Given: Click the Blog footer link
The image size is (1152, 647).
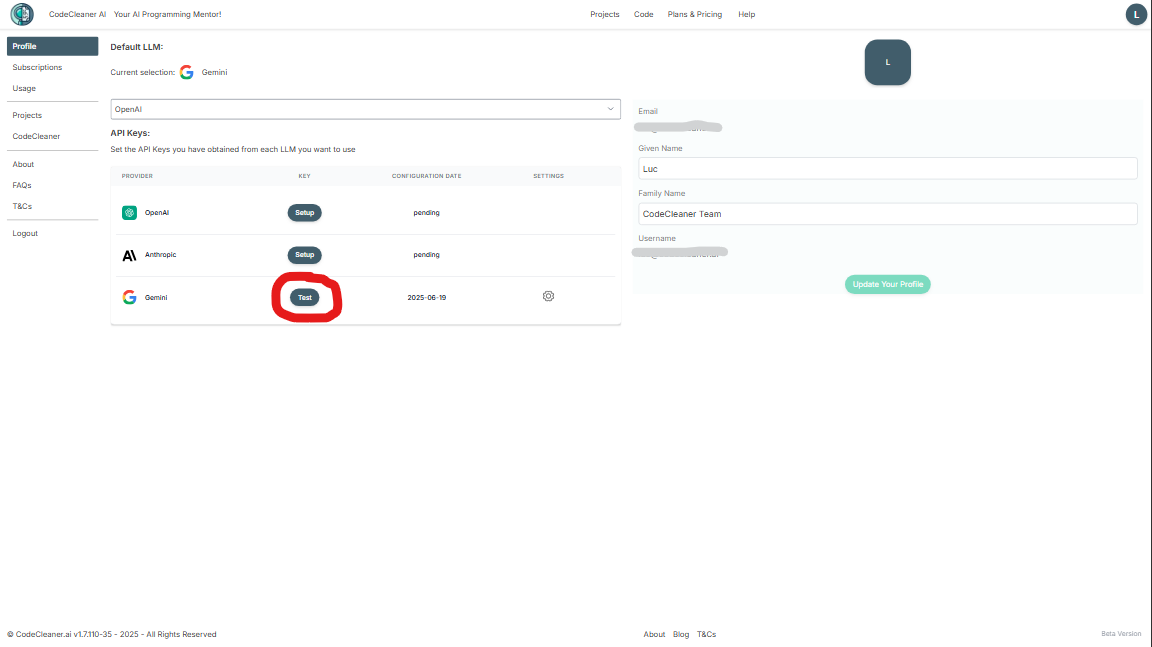Looking at the screenshot, I should [681, 635].
